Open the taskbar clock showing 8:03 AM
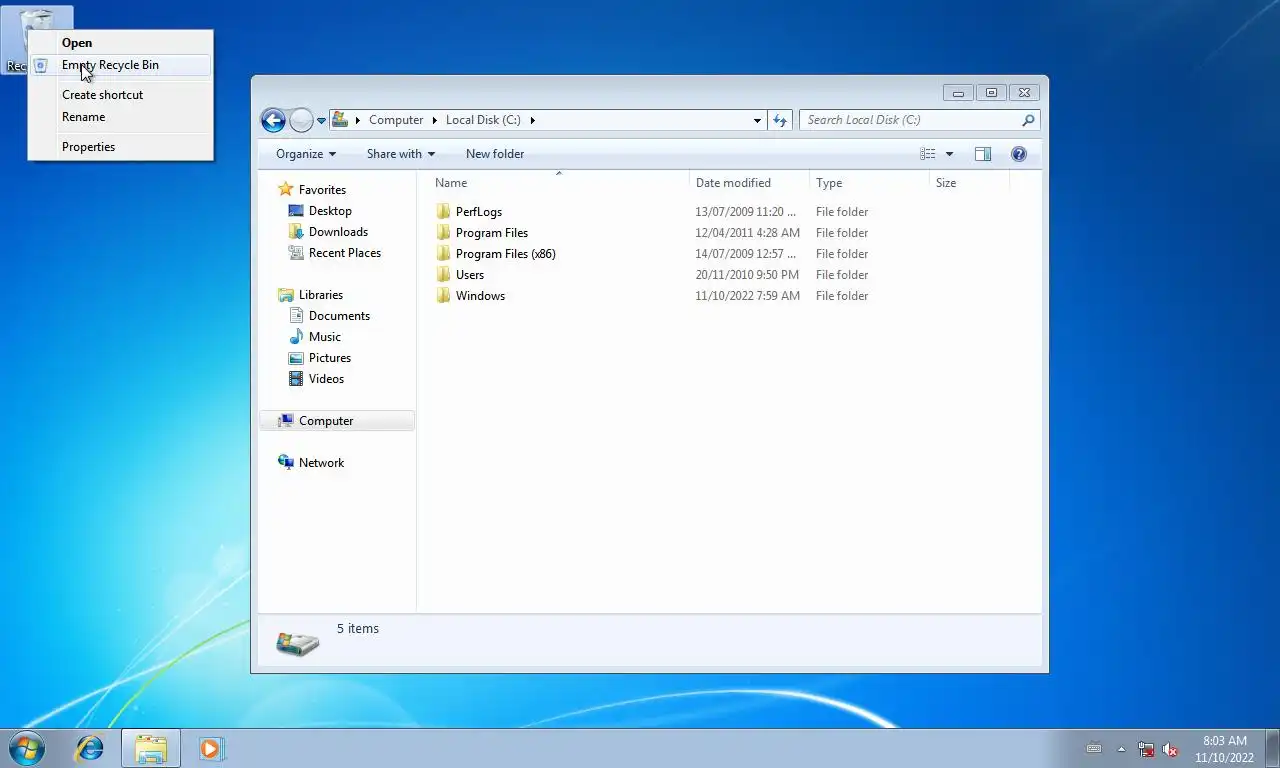The width and height of the screenshot is (1280, 768). (1224, 749)
